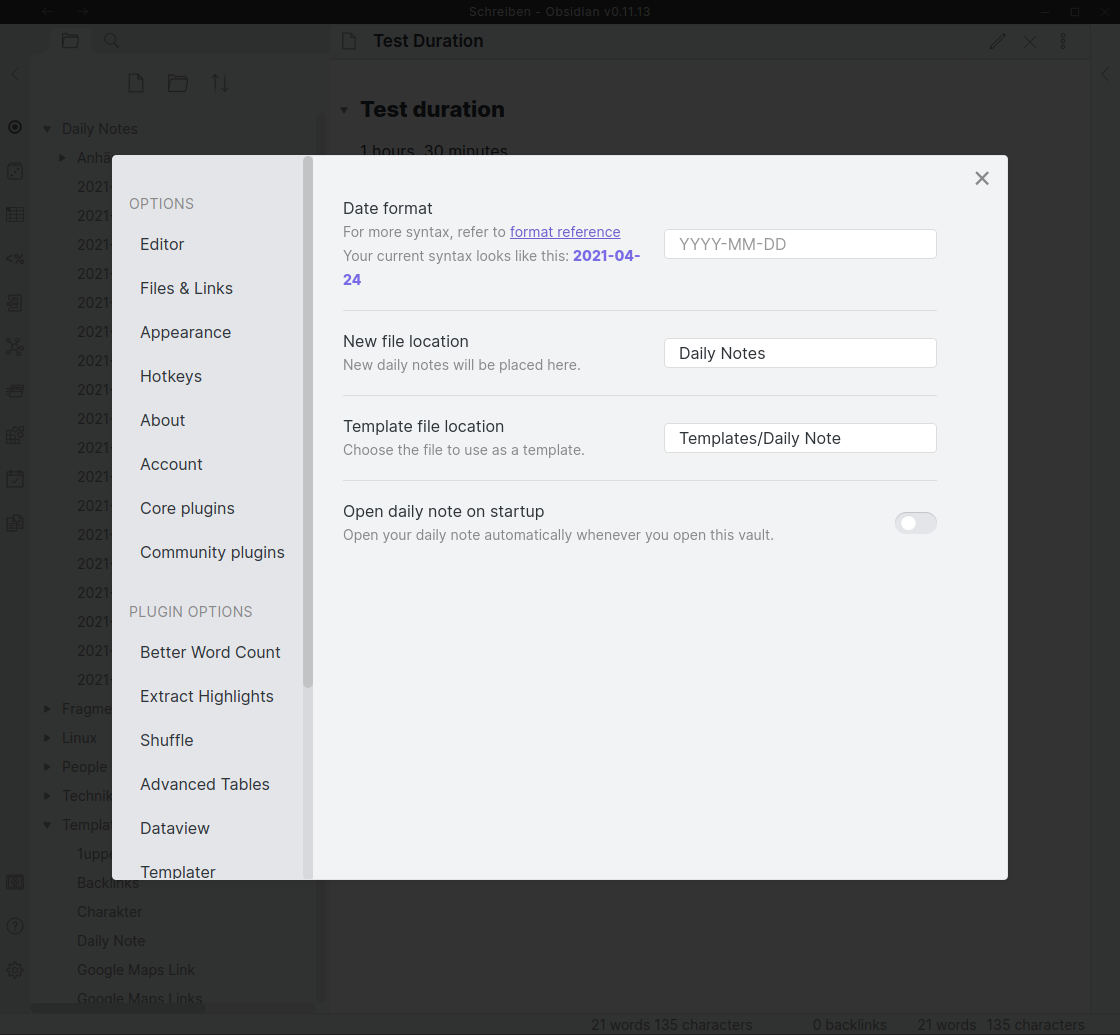Create a new note using the new-file icon

tap(136, 83)
